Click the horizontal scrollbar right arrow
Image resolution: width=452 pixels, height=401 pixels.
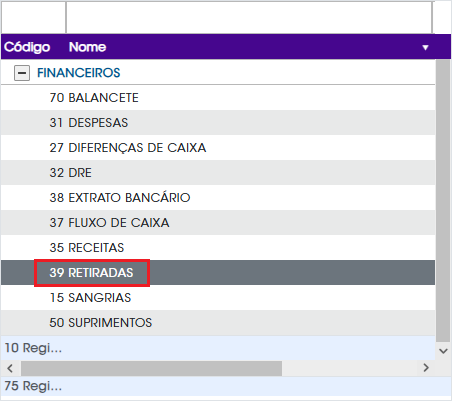(x=426, y=368)
